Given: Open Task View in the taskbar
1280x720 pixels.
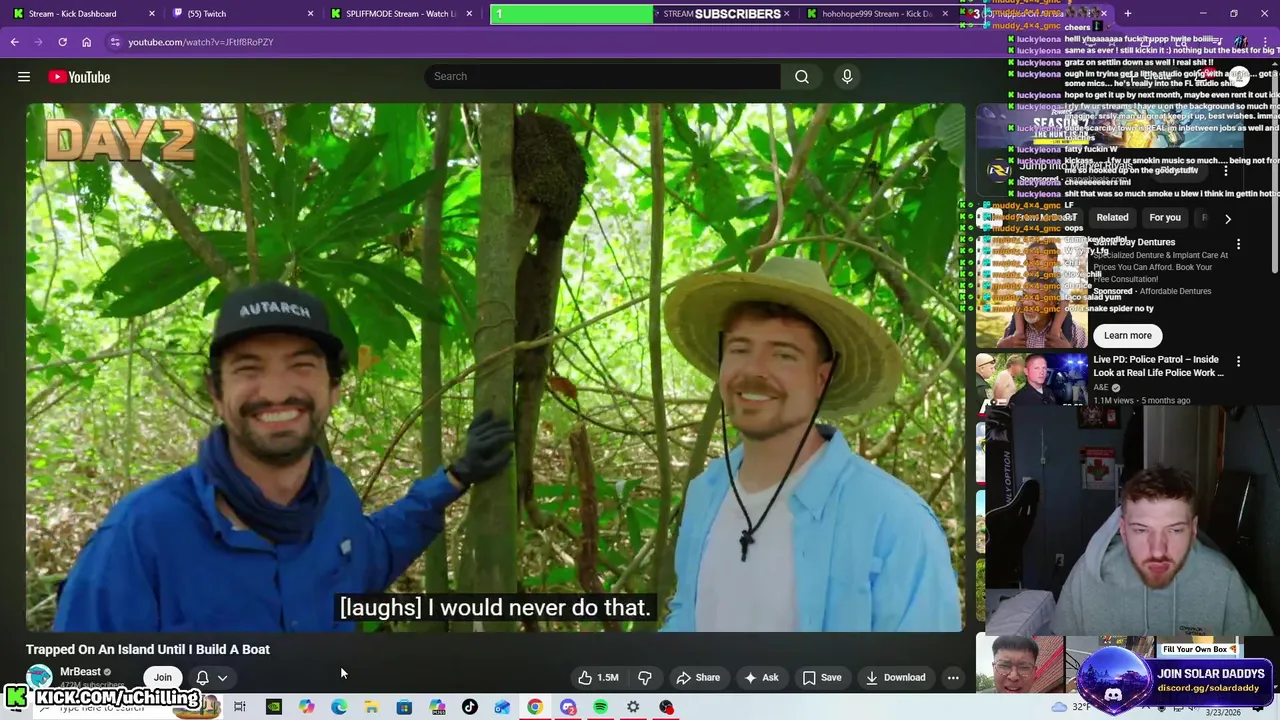Looking at the screenshot, I should 240,707.
